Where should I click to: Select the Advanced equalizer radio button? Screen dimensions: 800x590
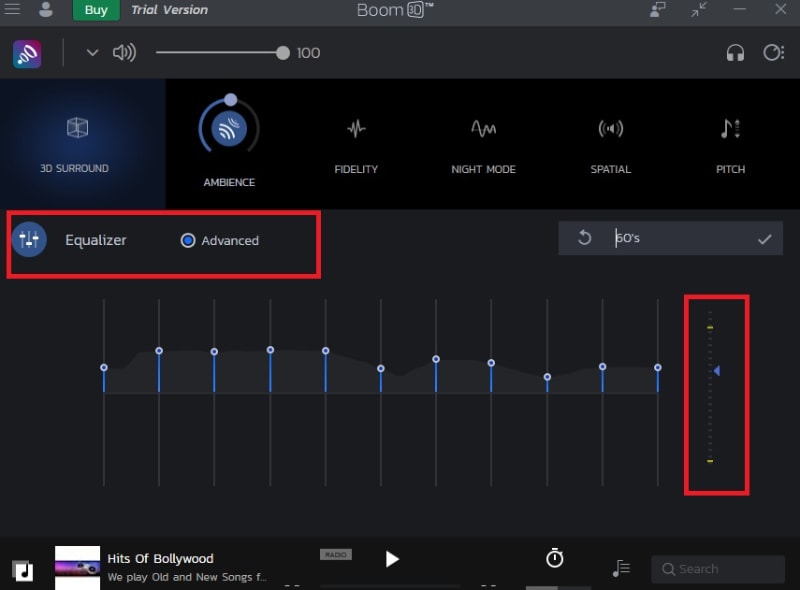188,240
